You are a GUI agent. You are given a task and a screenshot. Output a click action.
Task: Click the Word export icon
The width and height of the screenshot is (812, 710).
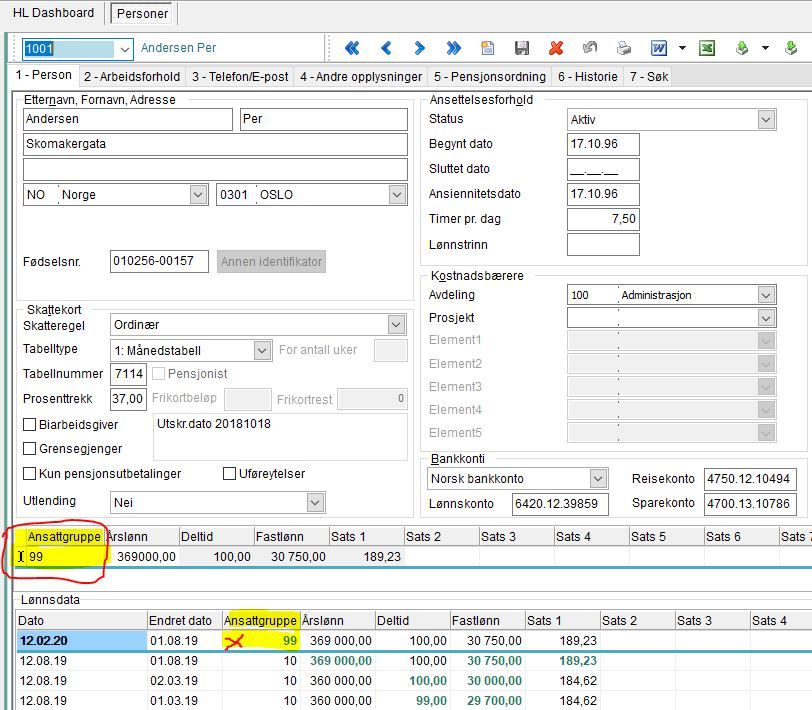click(659, 48)
